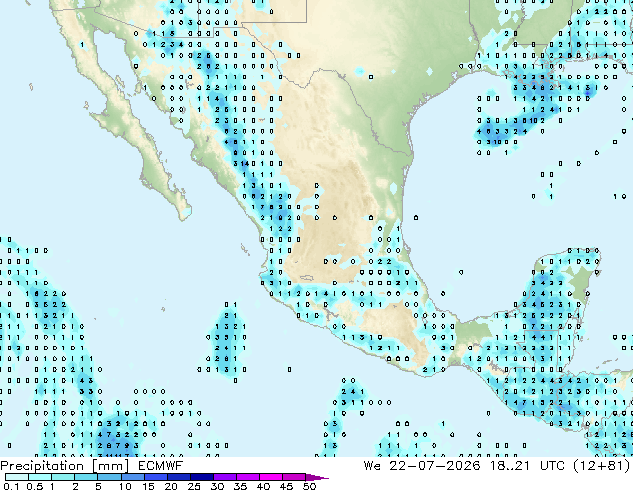Screen dimensions: 634x490
Task: Click the '15' legend value
Action: (148, 486)
